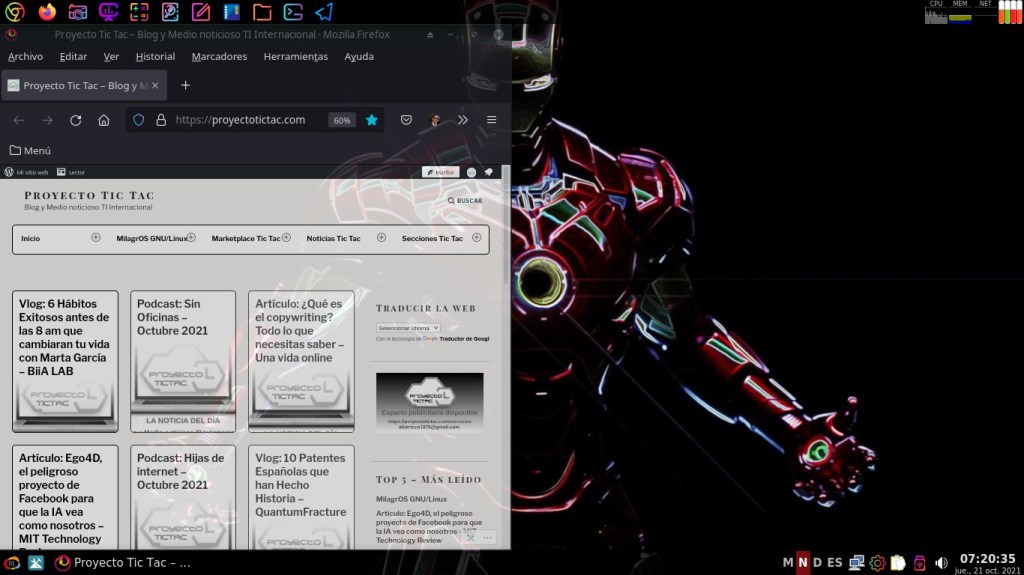Launch the terminal from the top panel
Viewport: 1024px width, 575px height.
[x=293, y=12]
